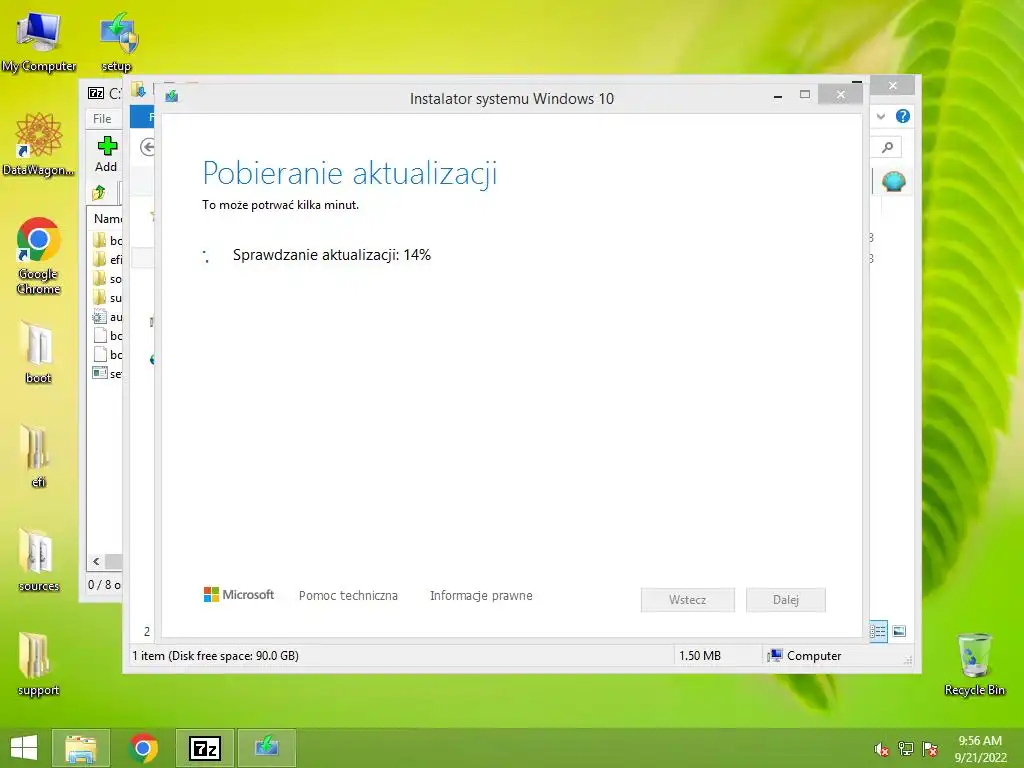This screenshot has width=1024, height=768.
Task: Click the 7-Zip scroll left arrow
Action: pyautogui.click(x=97, y=561)
